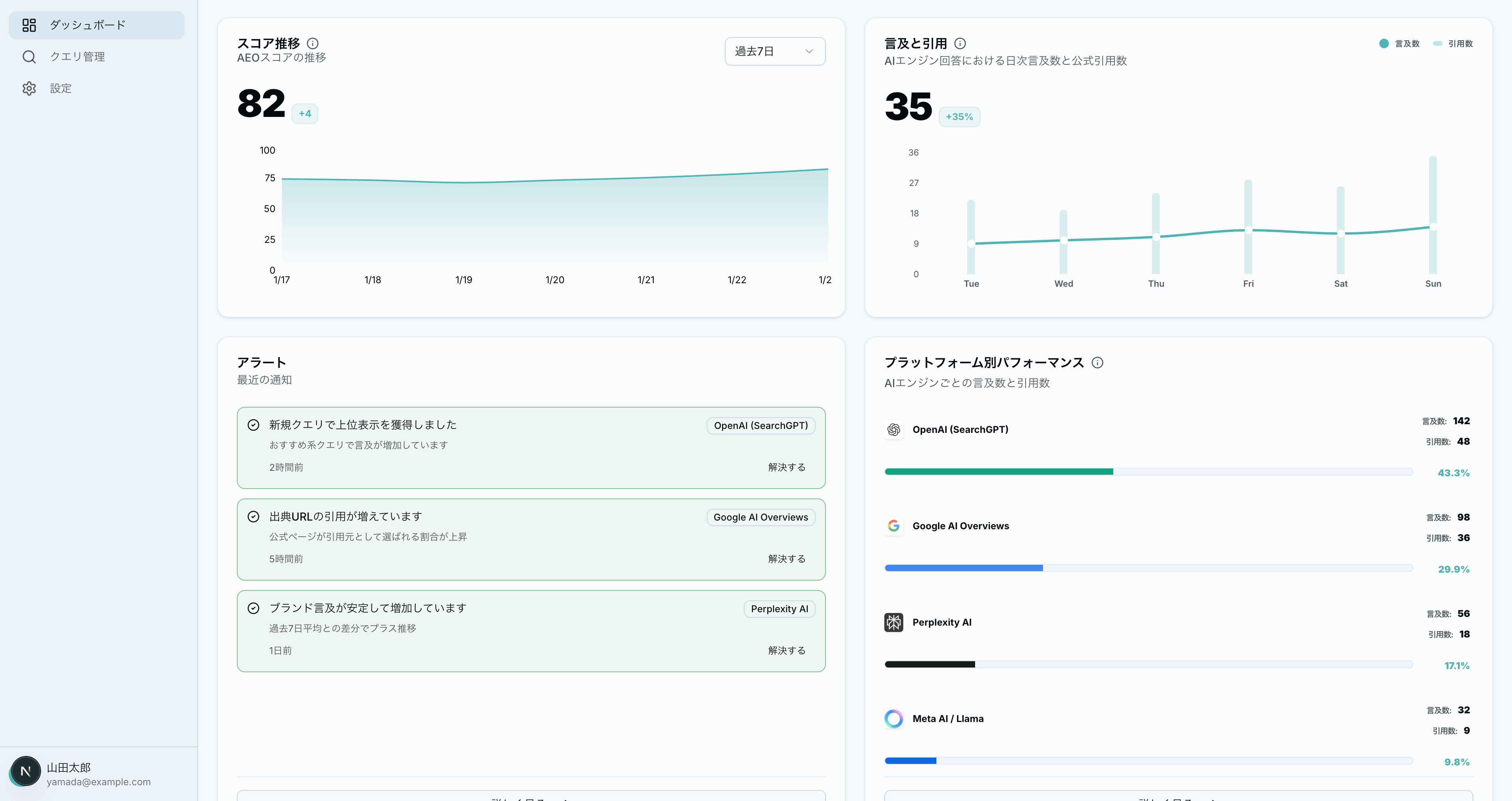This screenshot has height=801, width=1512.
Task: Click 解決する on the Perplexity AI alert
Action: pyautogui.click(x=786, y=651)
